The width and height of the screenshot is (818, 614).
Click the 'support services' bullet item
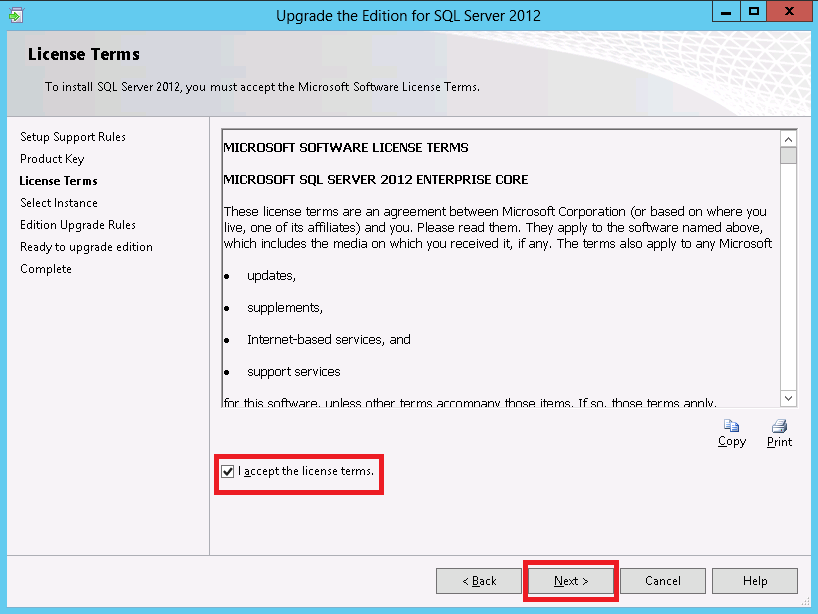294,371
